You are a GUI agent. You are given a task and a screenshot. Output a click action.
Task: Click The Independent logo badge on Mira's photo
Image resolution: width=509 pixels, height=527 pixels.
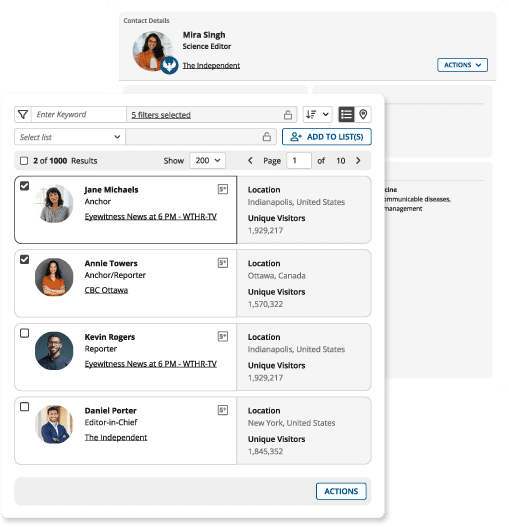(169, 65)
